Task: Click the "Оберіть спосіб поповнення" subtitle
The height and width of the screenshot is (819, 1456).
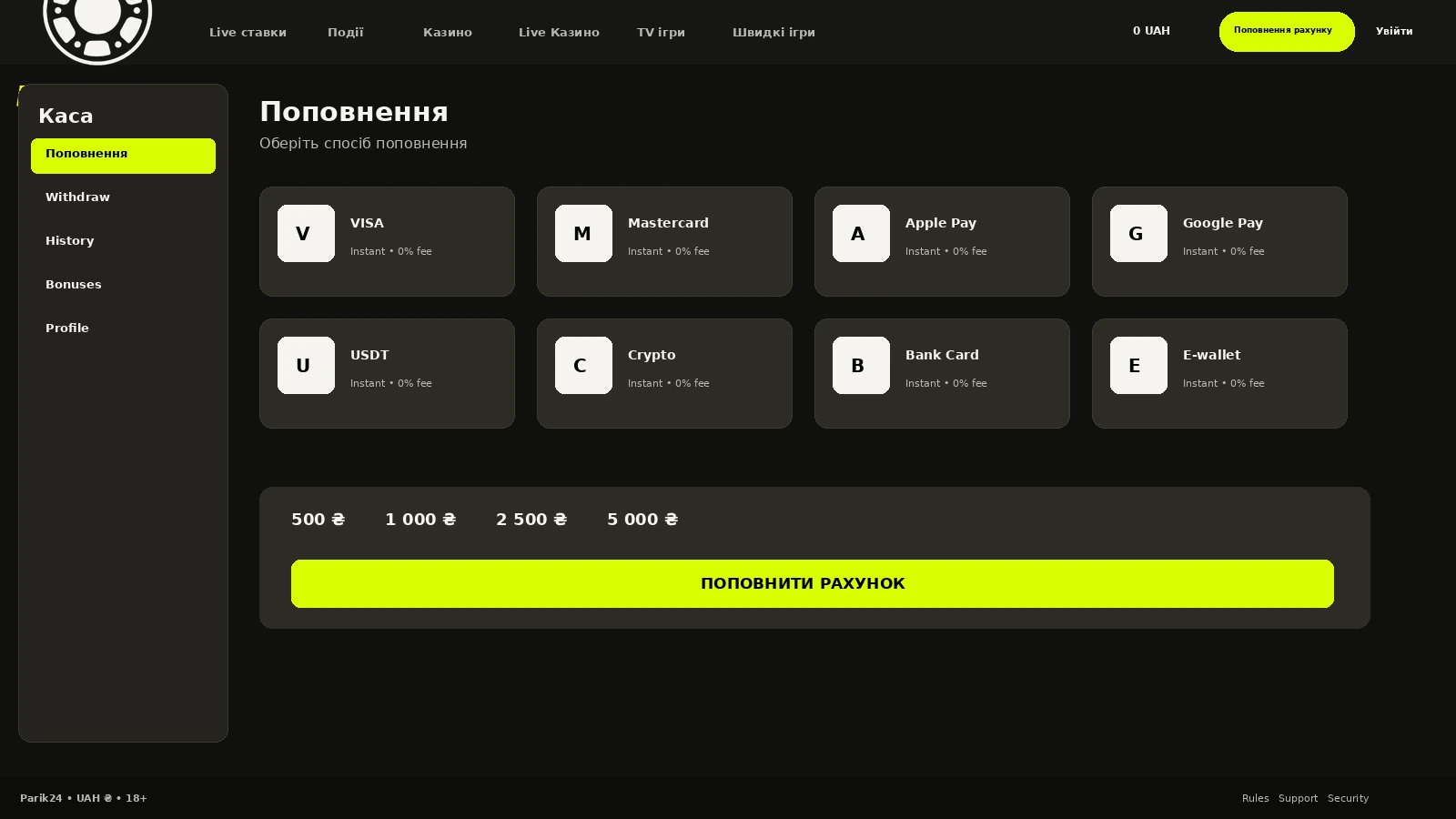Action: [363, 144]
